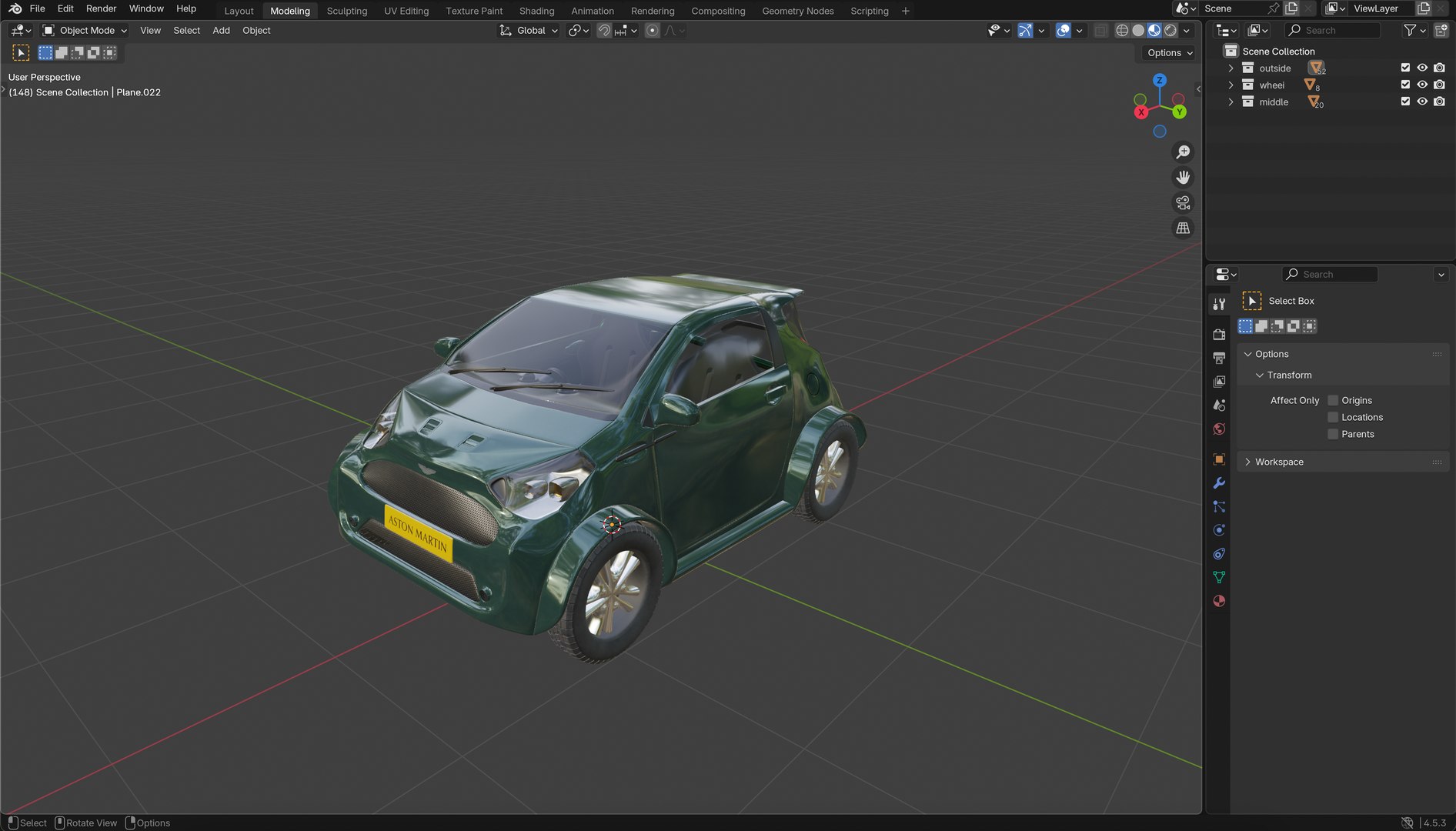The width and height of the screenshot is (1456, 831).
Task: Open the viewport Add menu
Action: click(221, 31)
